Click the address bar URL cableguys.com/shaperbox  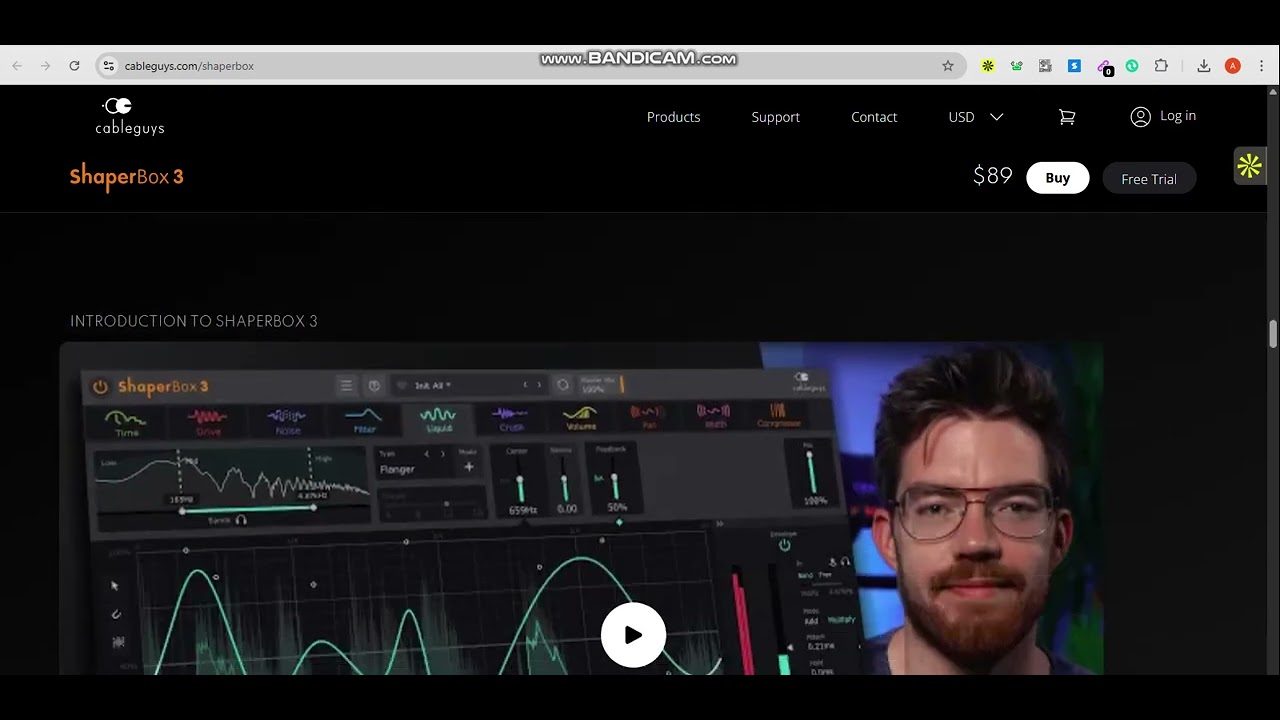189,66
